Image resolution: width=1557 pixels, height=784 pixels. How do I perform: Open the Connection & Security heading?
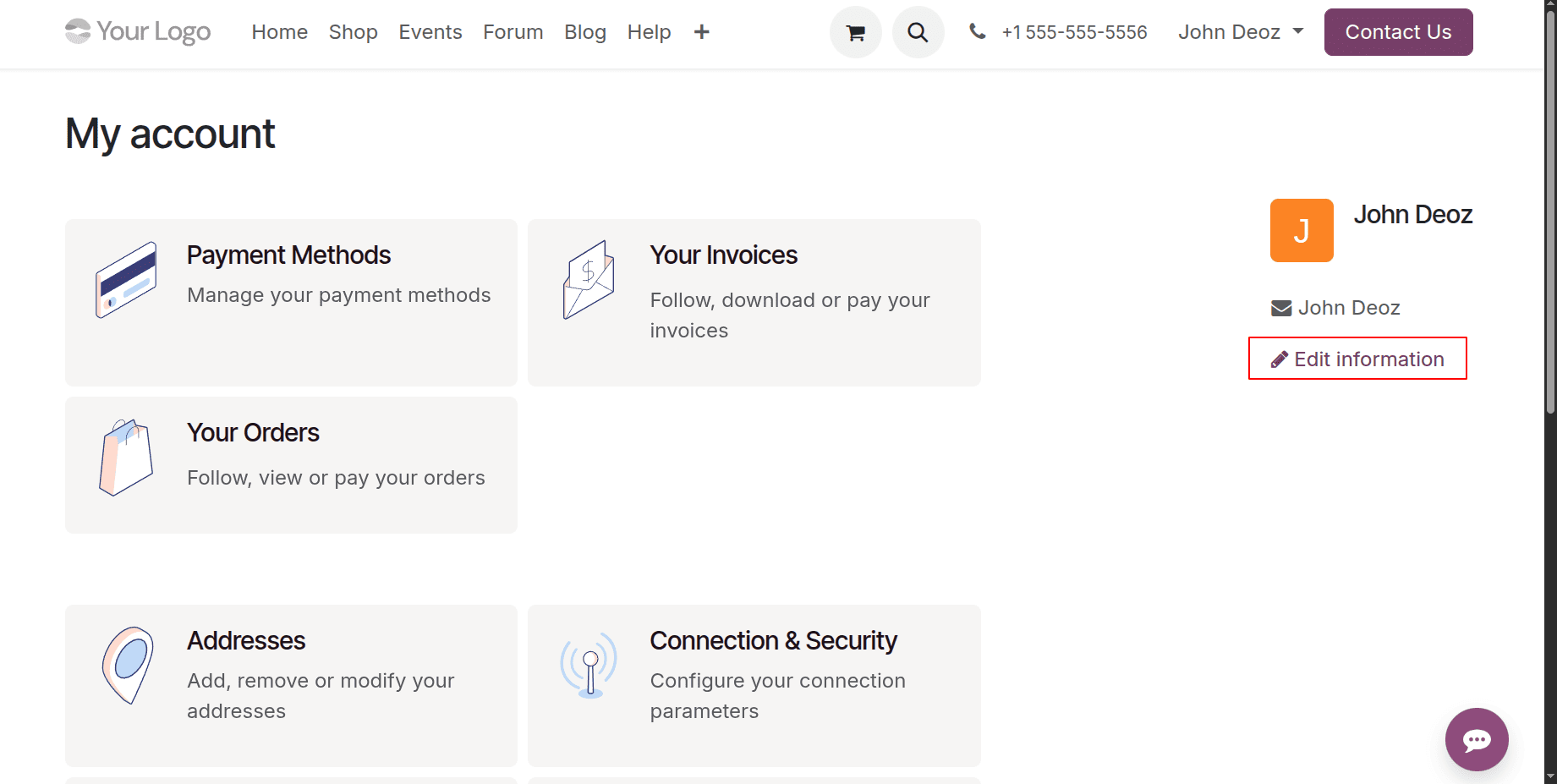[774, 640]
